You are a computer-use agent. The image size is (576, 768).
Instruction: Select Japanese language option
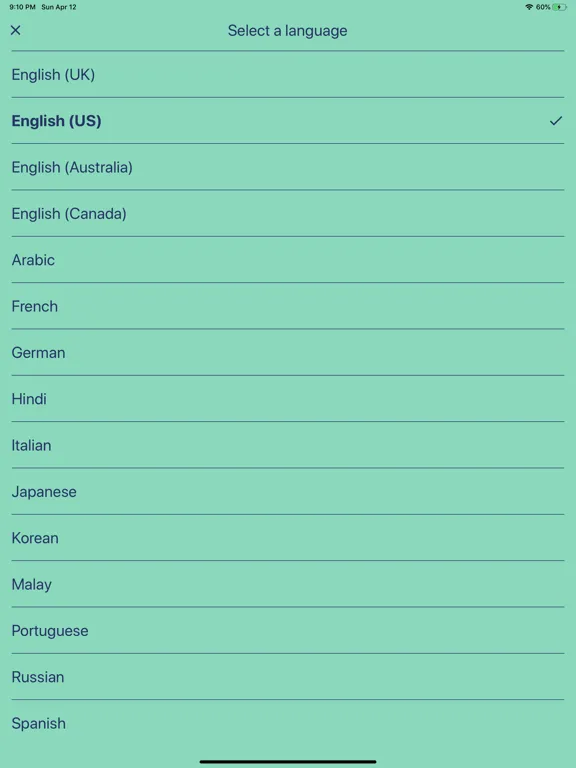point(288,491)
